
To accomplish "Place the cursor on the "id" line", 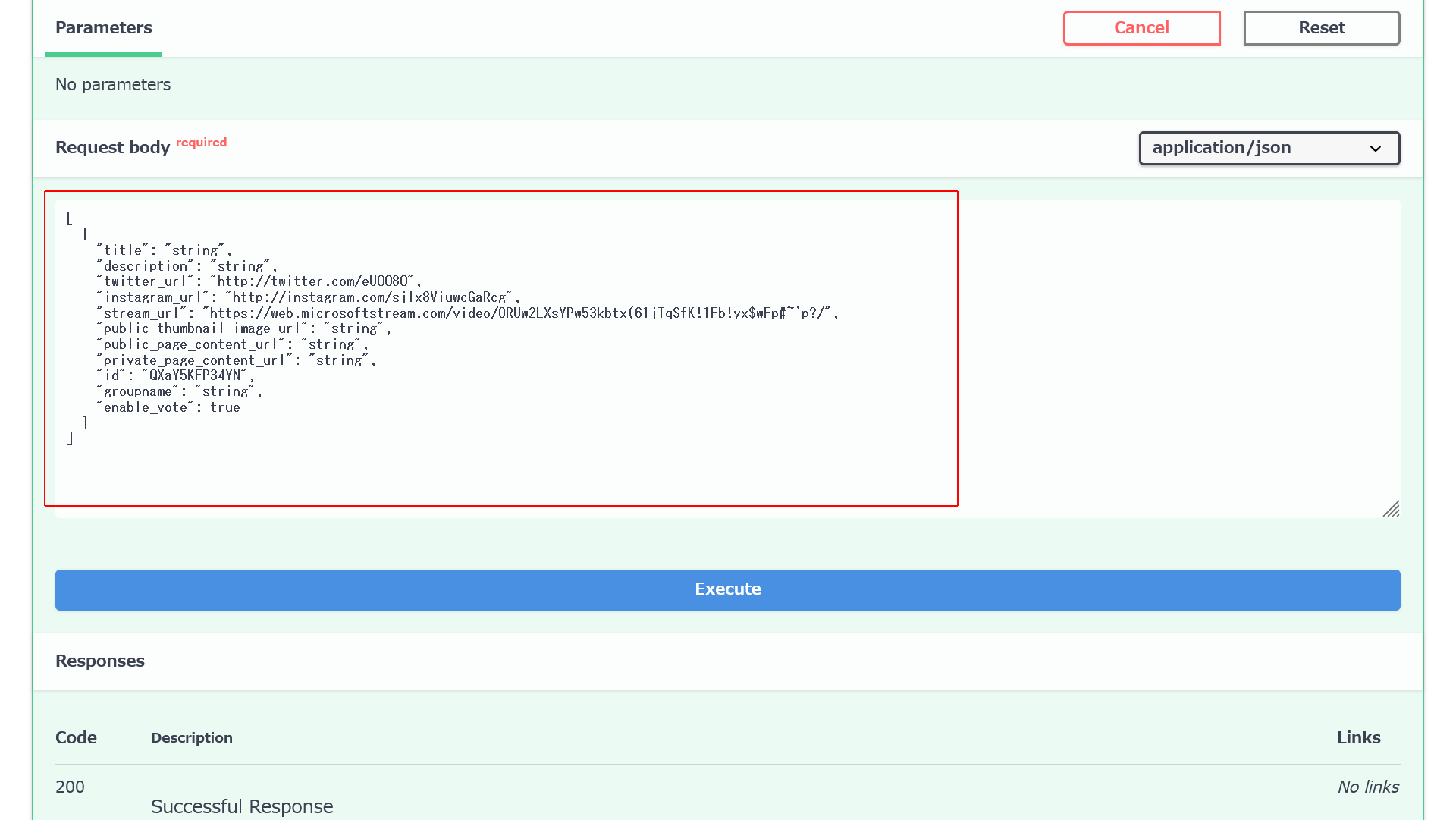I will 176,376.
